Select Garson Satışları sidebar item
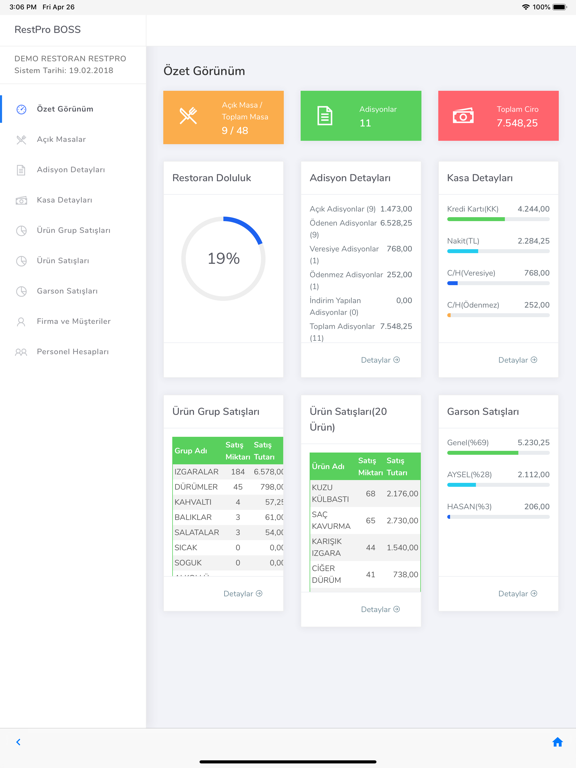The height and width of the screenshot is (768, 576). 73,291
